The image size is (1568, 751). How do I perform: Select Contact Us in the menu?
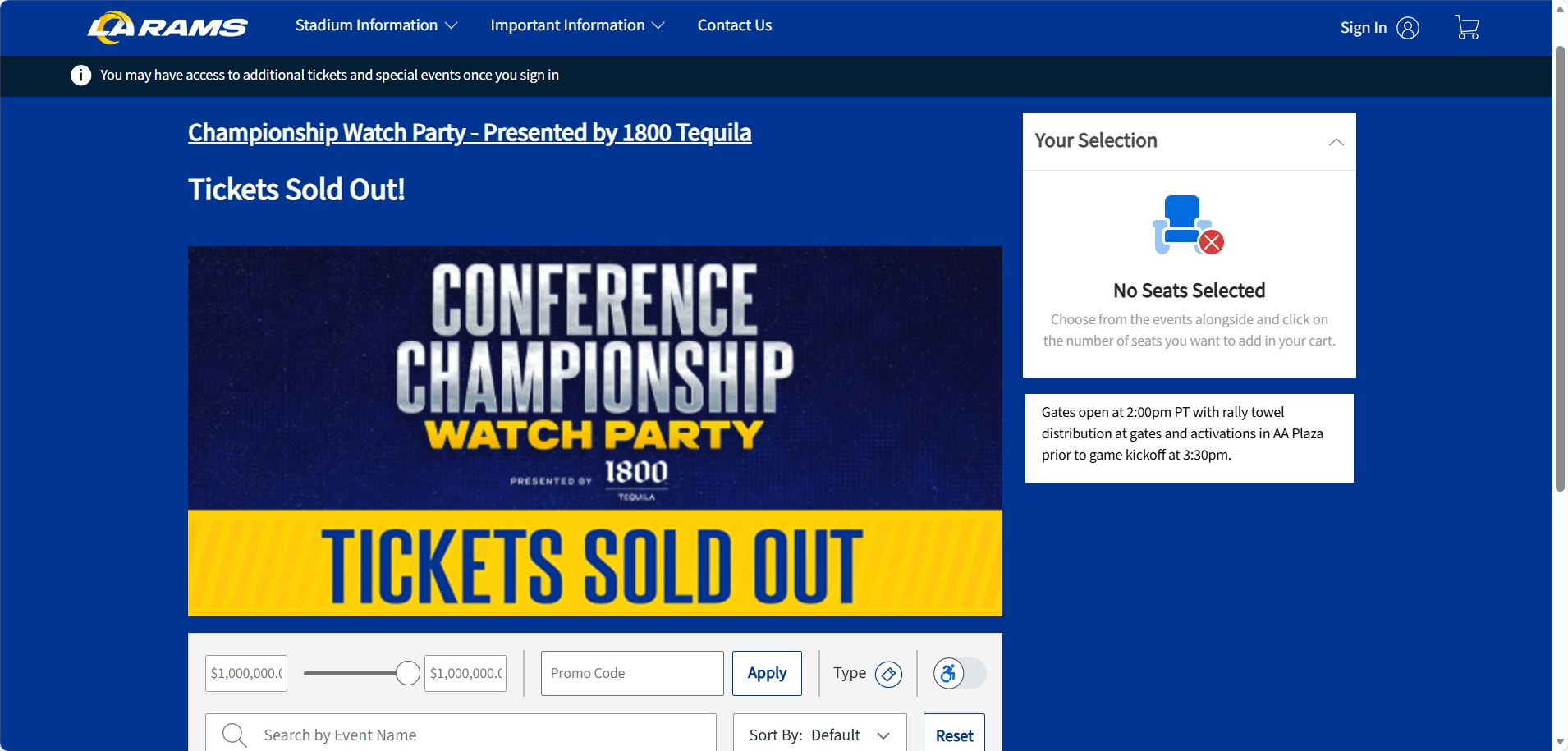coord(733,25)
